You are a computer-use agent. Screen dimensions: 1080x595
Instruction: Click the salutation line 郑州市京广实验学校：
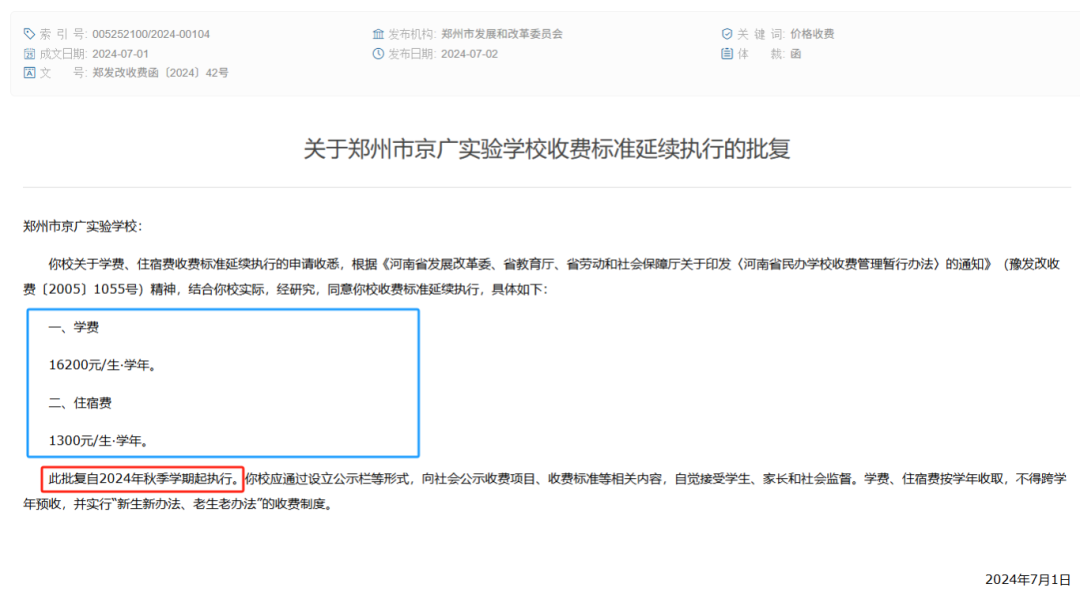[x=83, y=226]
